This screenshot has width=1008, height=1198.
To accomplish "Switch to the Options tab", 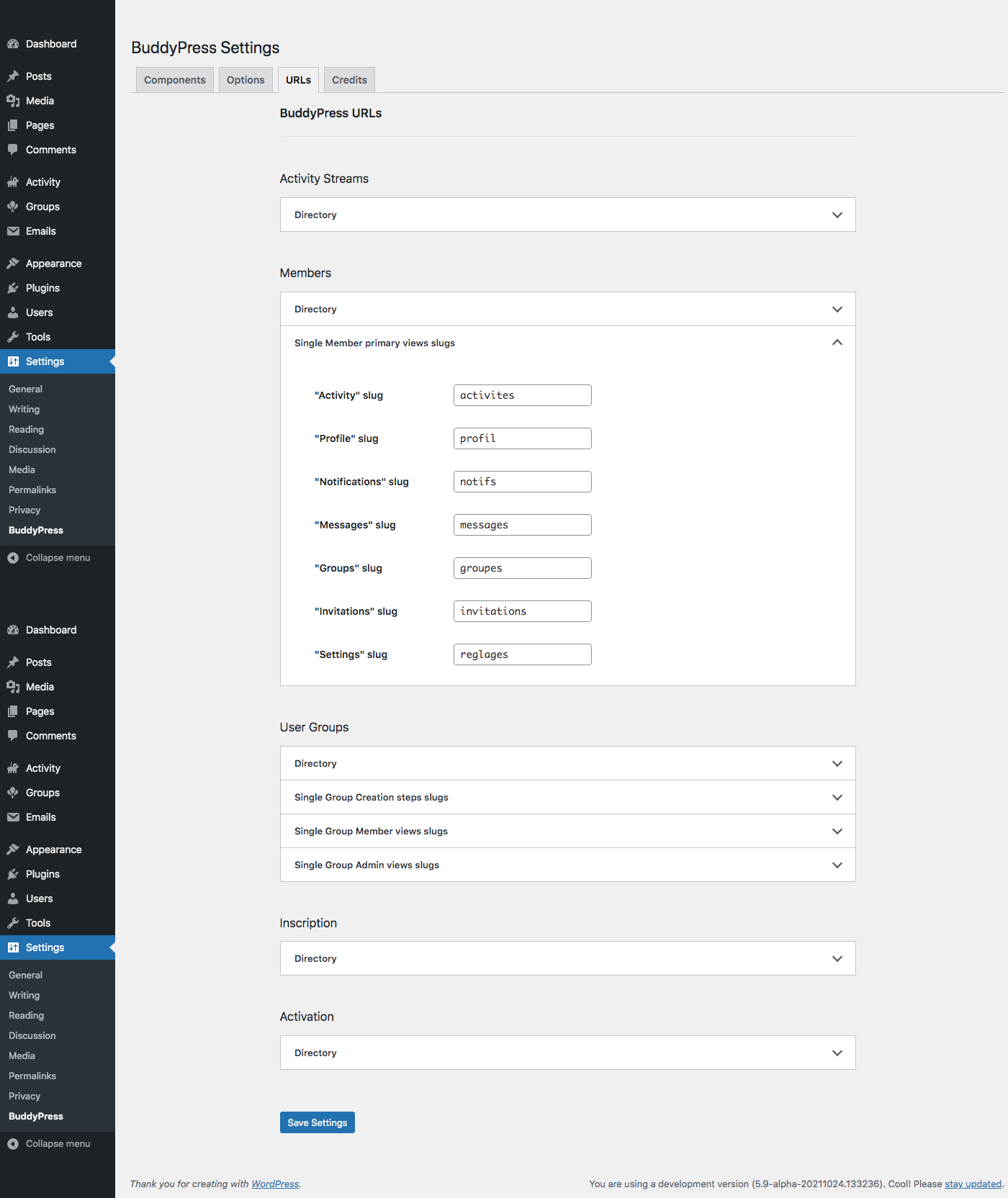I will pos(246,80).
